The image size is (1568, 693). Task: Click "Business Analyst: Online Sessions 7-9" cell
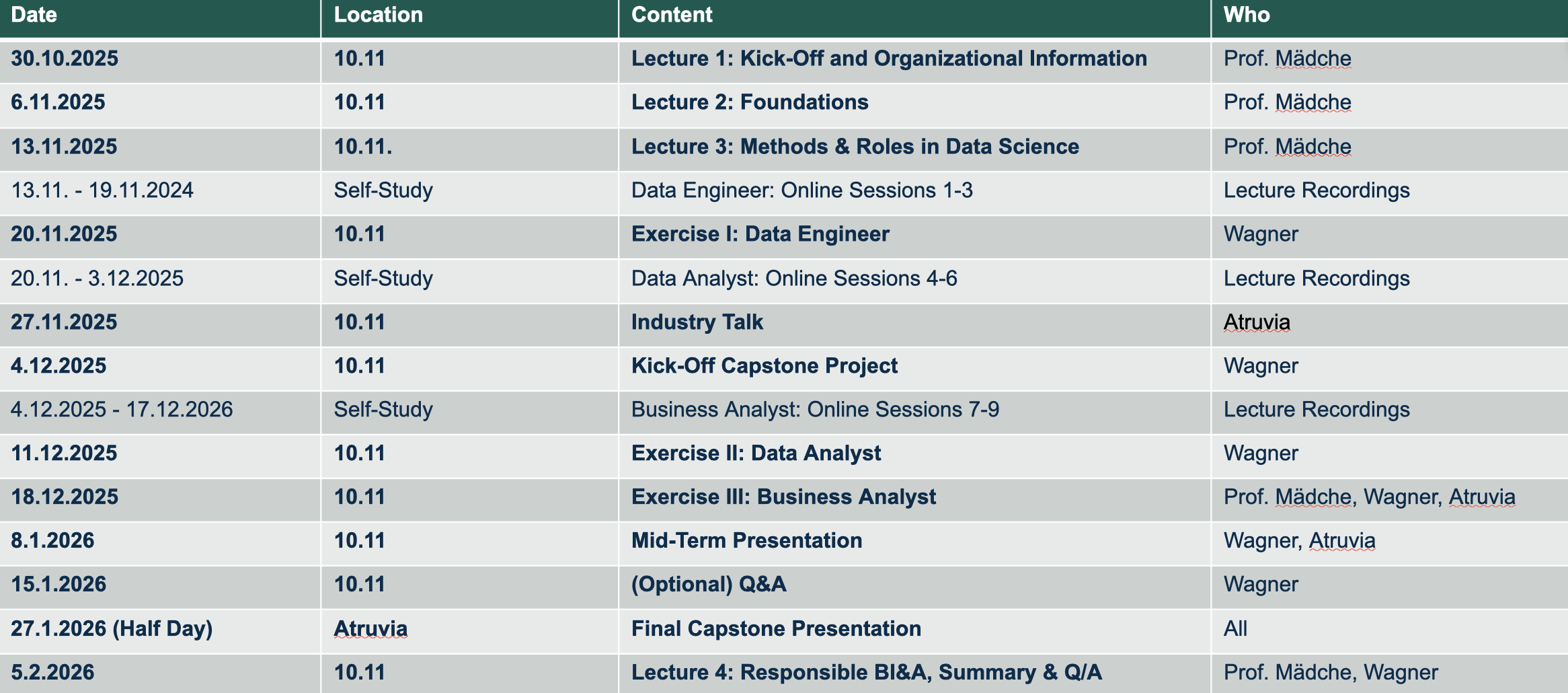815,410
